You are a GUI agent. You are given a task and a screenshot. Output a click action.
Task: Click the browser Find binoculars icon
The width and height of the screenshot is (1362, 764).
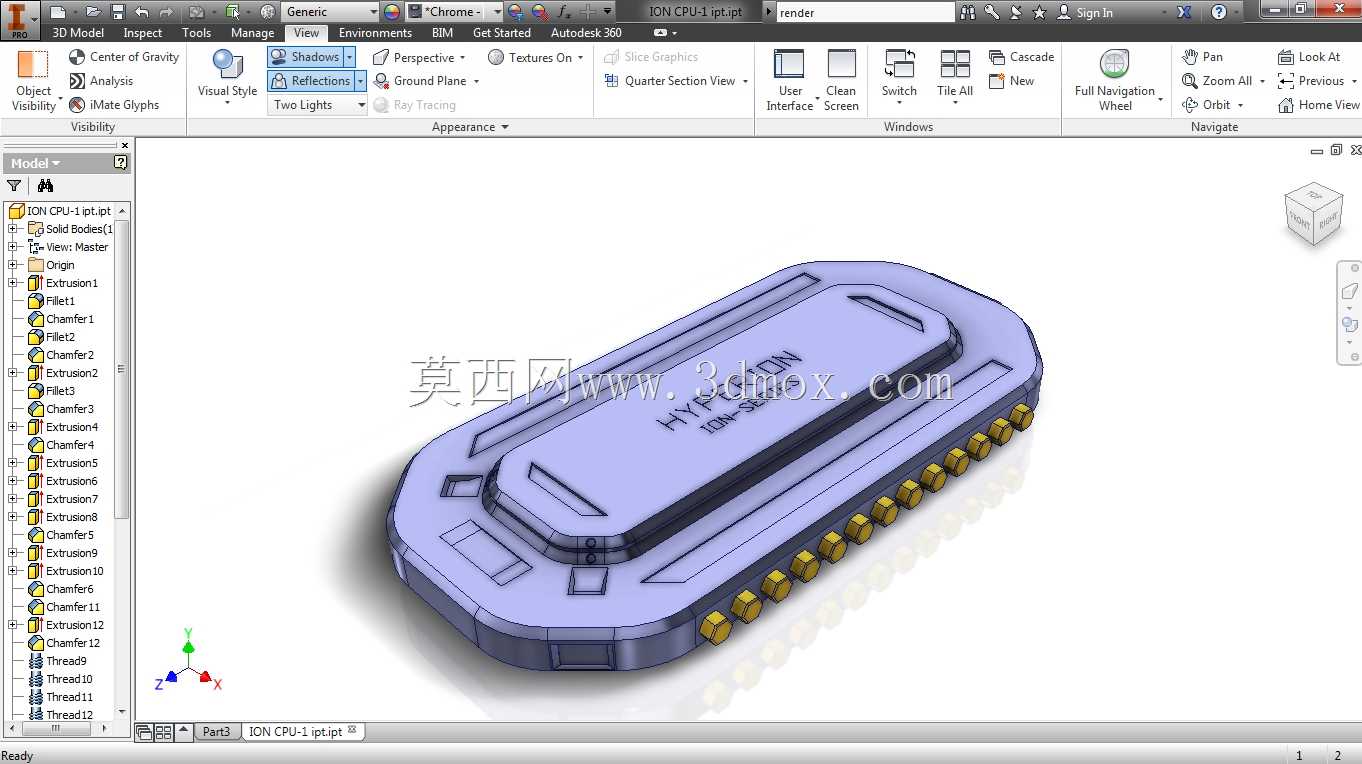click(x=45, y=185)
